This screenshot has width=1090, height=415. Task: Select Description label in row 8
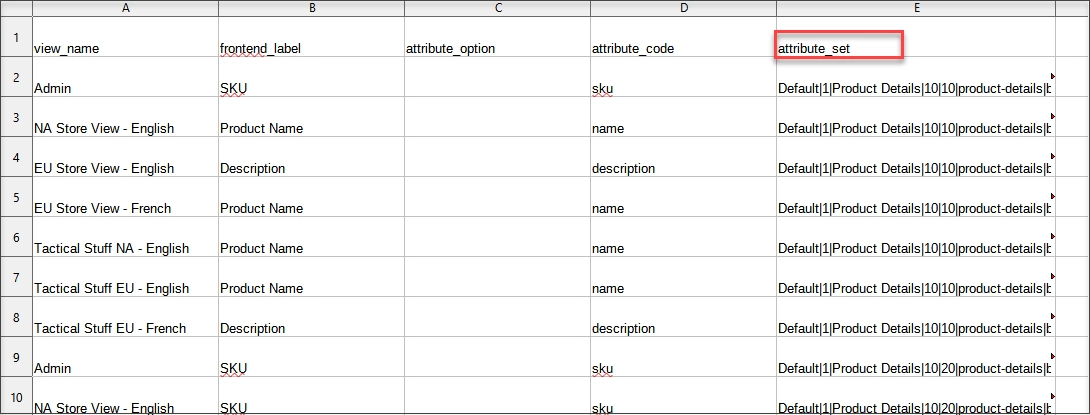[x=311, y=316]
